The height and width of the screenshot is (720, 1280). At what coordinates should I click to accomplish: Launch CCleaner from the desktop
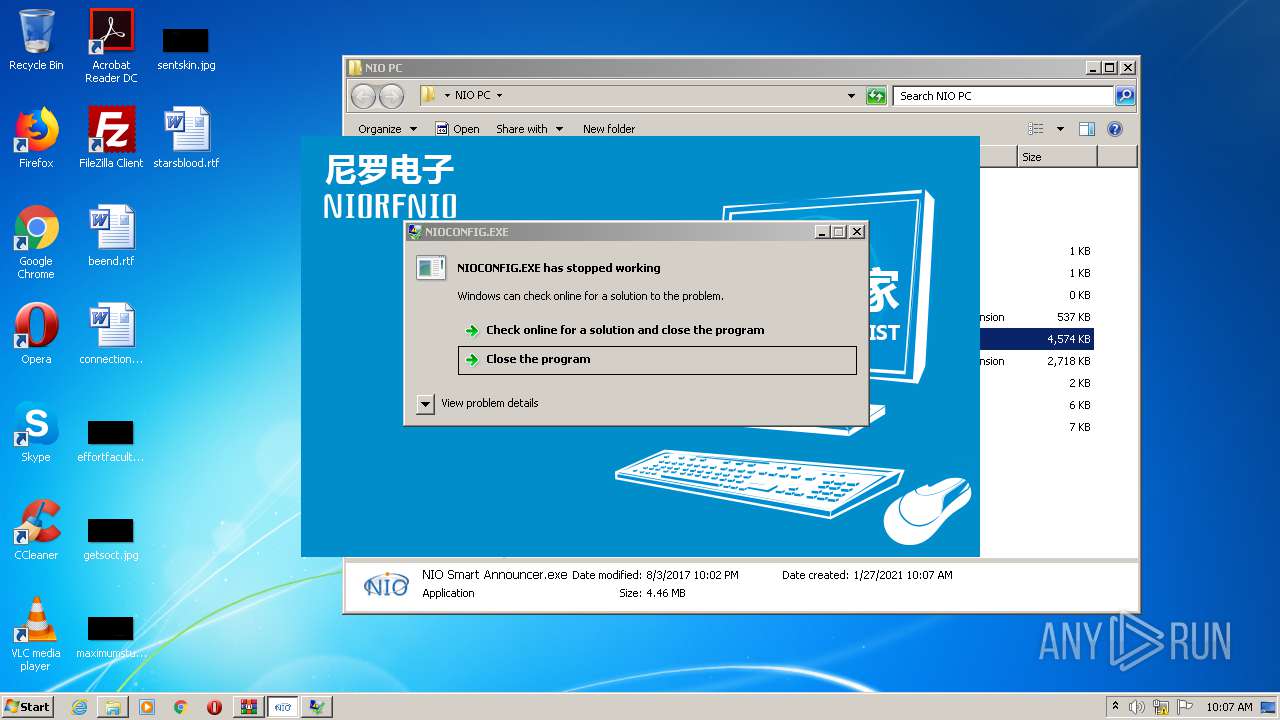coord(36,530)
